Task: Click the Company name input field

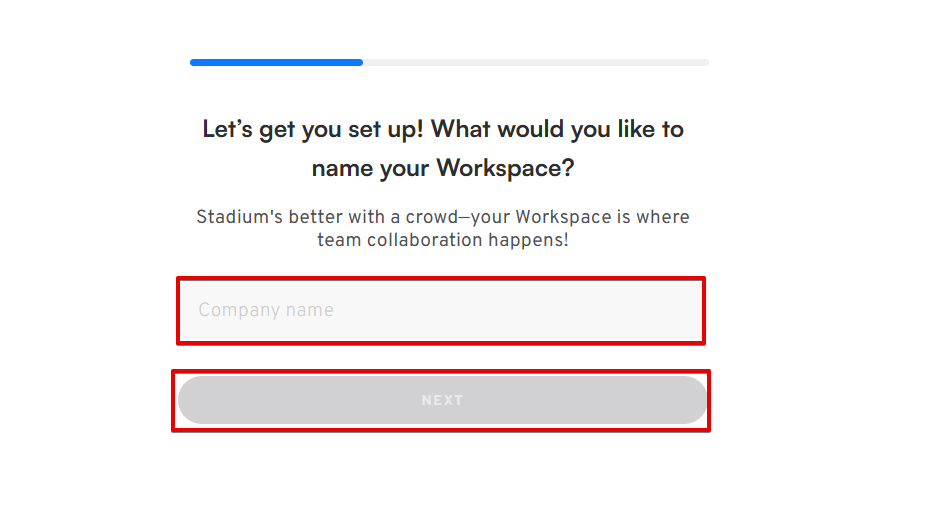Action: pyautogui.click(x=440, y=310)
